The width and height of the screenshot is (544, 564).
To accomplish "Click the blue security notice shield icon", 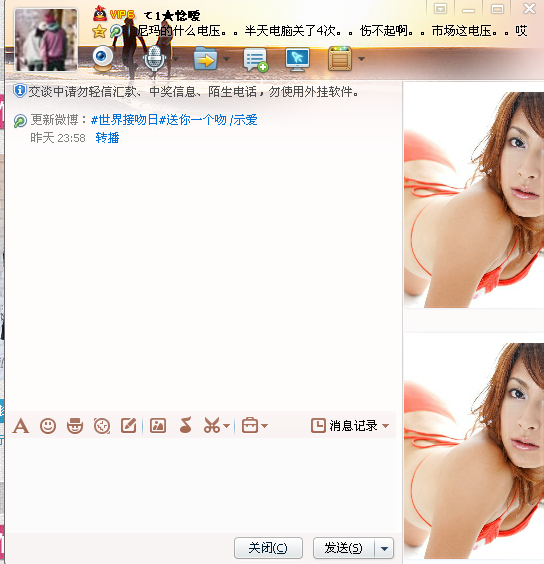I will tap(19, 91).
